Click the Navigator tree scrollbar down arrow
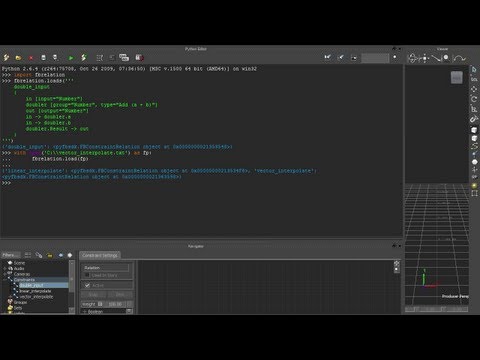The image size is (480, 360). tap(72, 310)
